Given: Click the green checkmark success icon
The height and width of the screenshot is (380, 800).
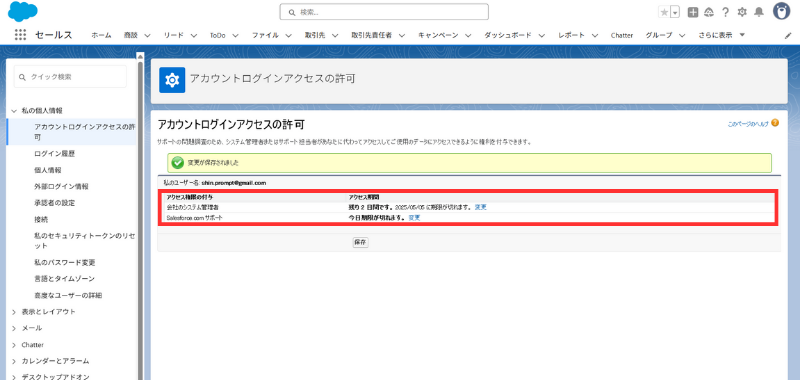Looking at the screenshot, I should (177, 163).
